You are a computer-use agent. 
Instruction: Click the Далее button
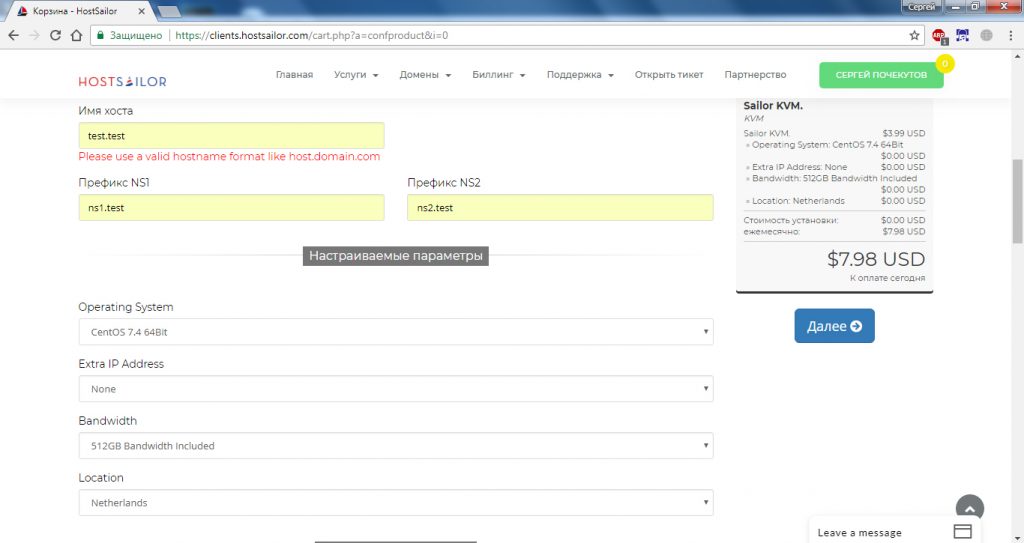834,326
